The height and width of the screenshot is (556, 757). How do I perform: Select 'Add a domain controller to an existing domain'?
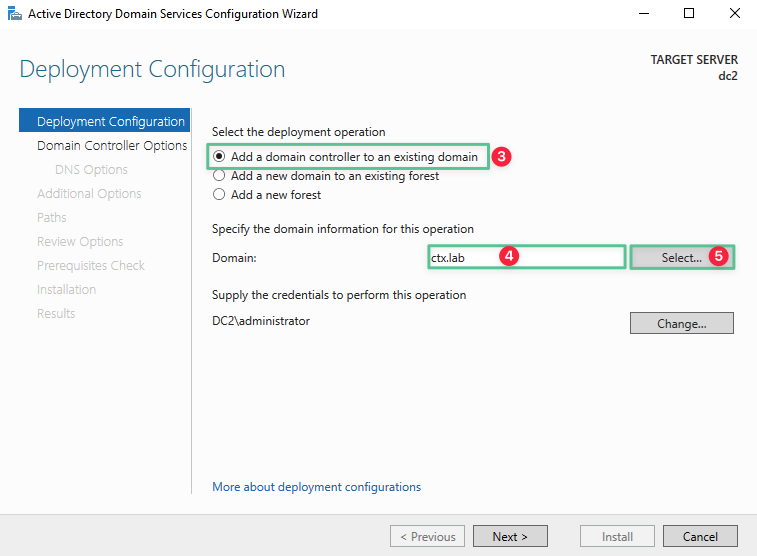219,157
